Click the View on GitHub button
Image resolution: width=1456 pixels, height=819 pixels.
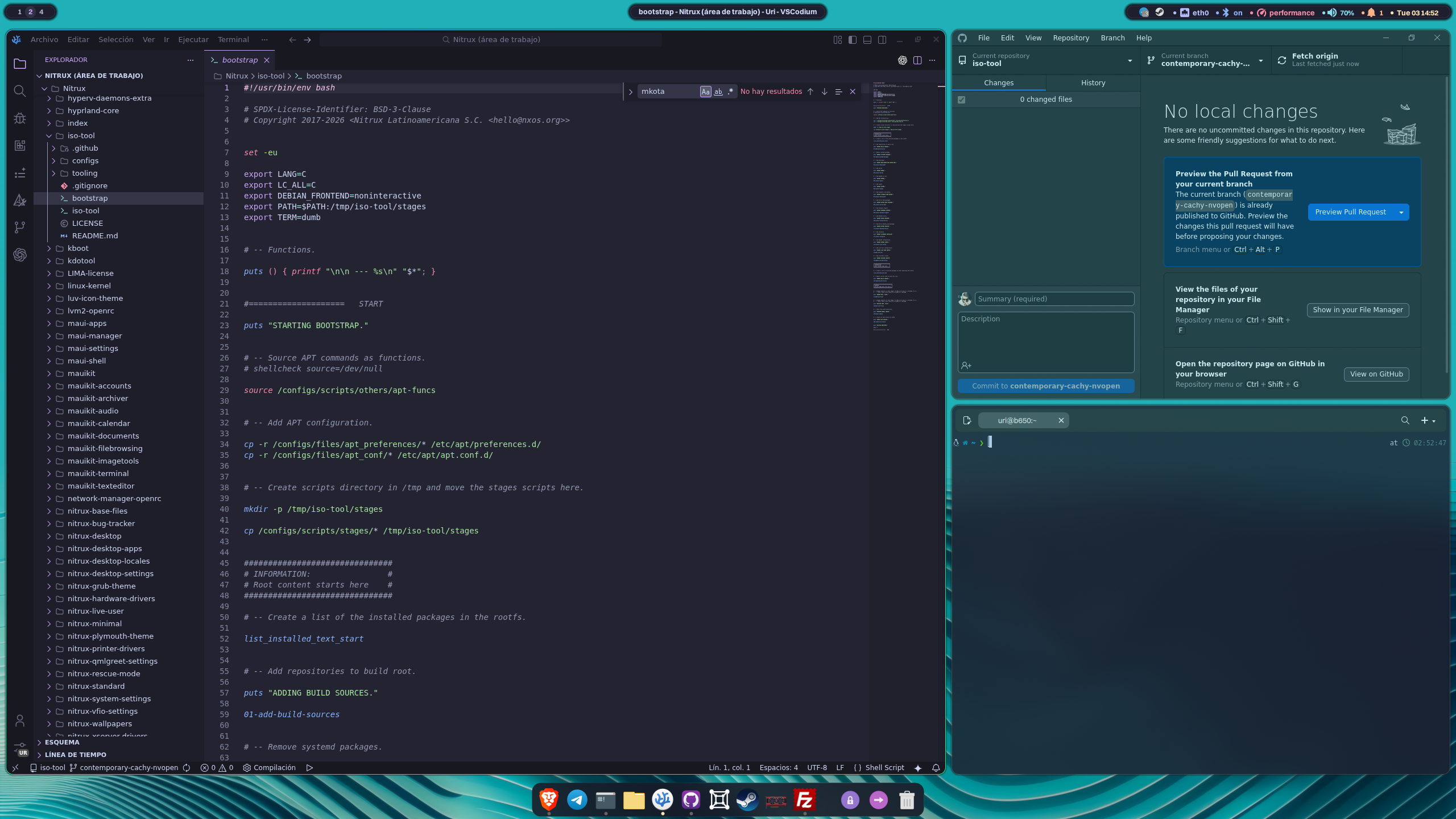click(x=1376, y=374)
